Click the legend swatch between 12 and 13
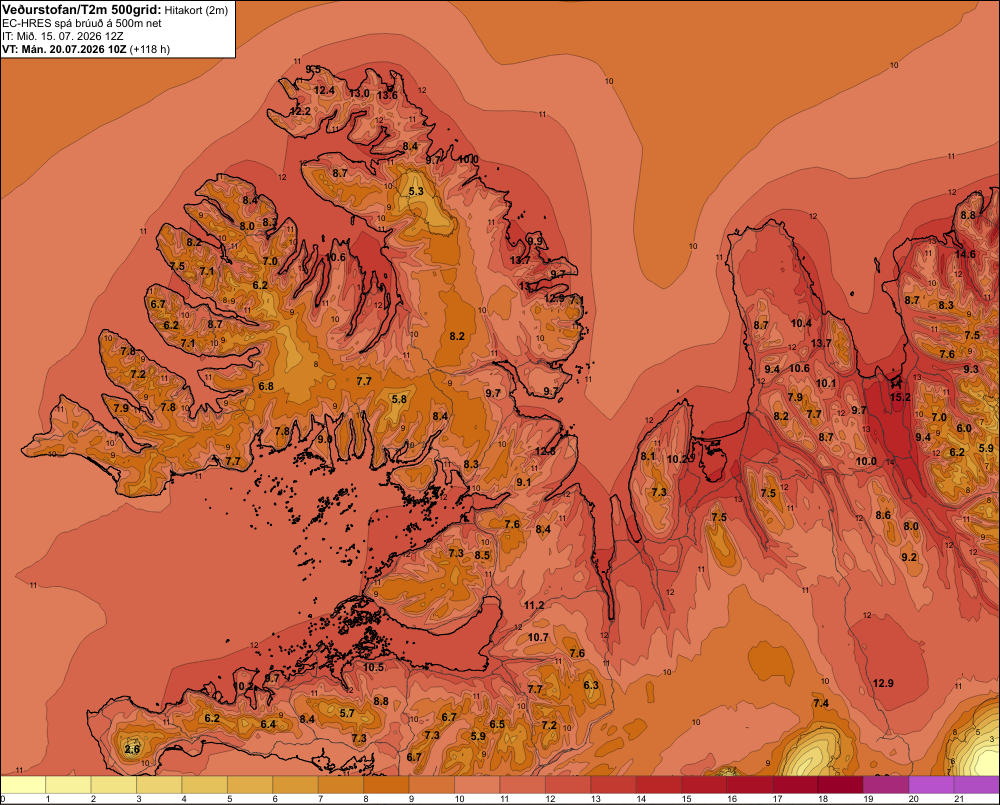This screenshot has width=1000, height=805. click(x=568, y=785)
